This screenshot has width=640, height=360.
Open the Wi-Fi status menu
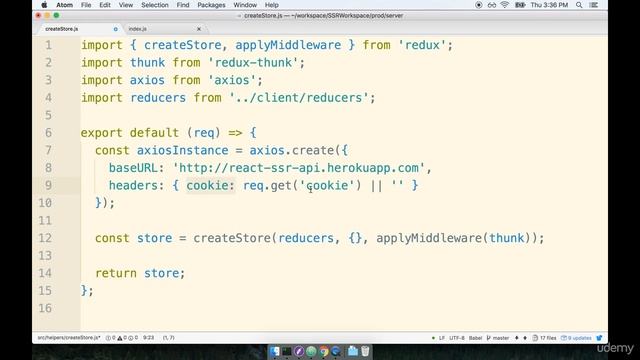click(505, 5)
